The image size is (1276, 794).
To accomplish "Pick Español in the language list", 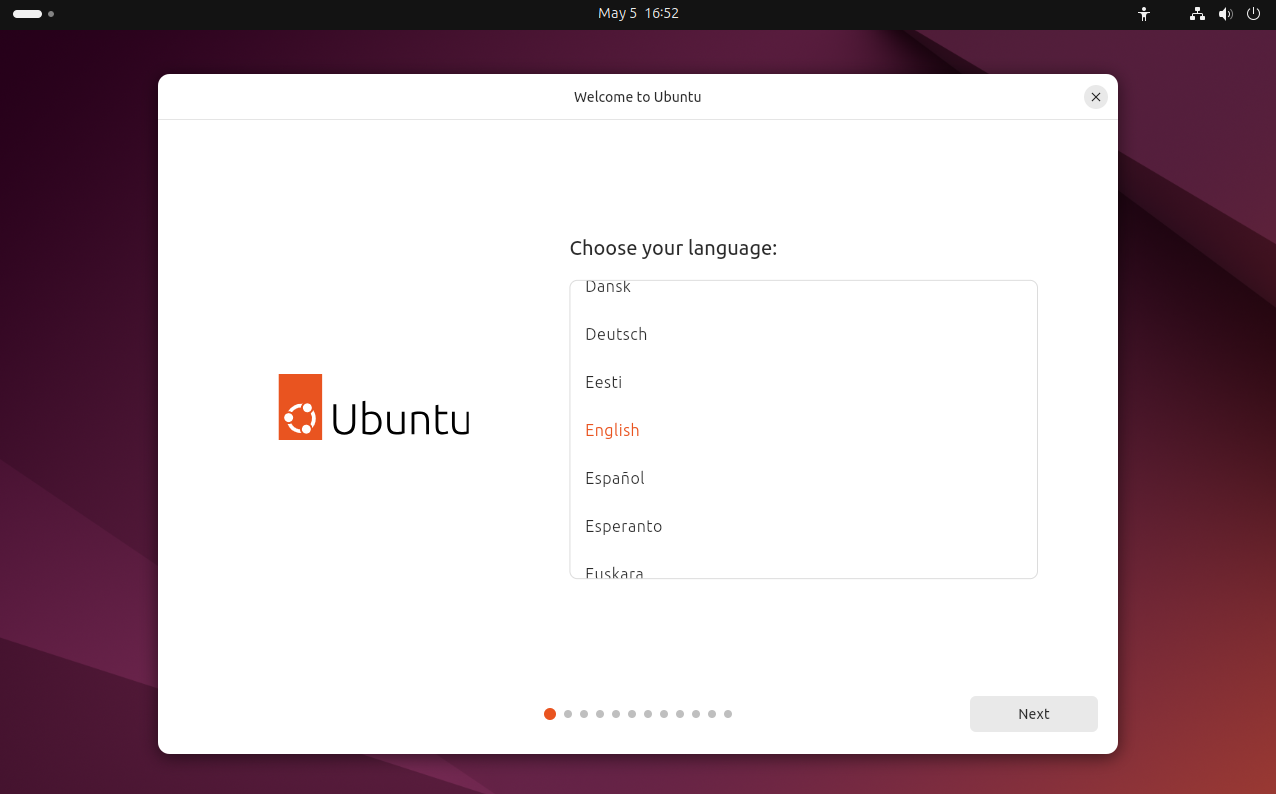I will tap(615, 478).
